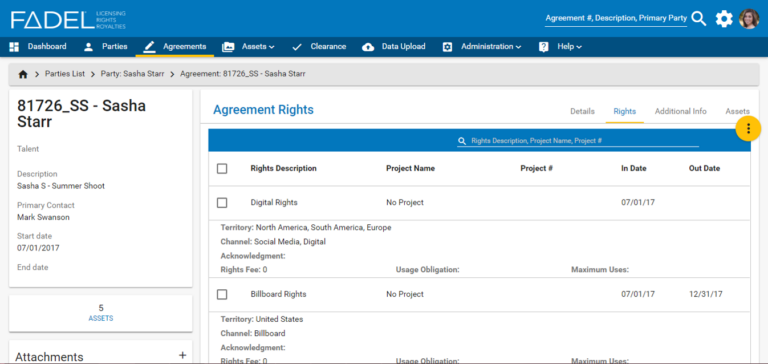
Task: Open the user profile avatar
Action: pos(749,19)
